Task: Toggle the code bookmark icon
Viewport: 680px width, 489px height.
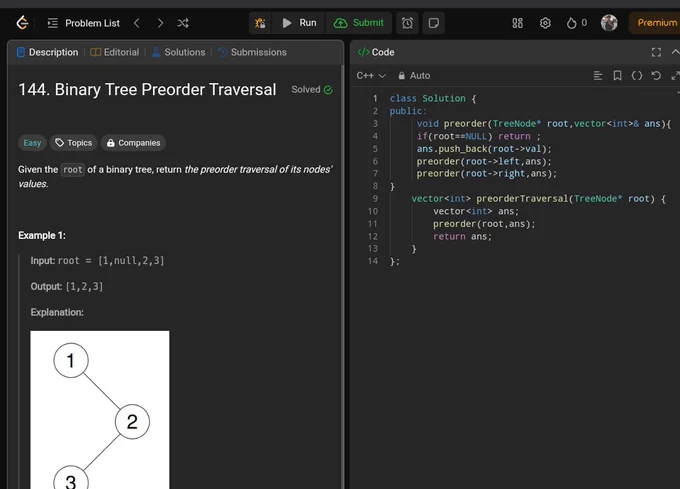Action: [617, 76]
